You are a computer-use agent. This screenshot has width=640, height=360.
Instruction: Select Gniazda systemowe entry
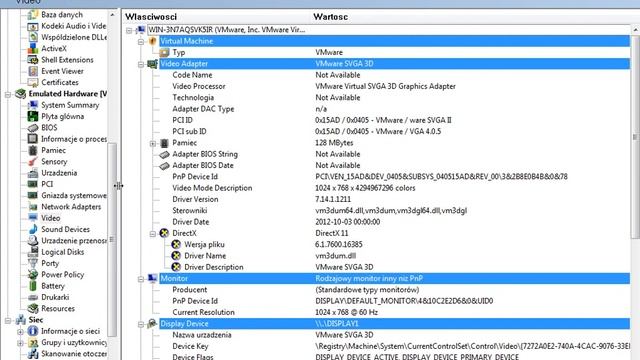(74, 196)
